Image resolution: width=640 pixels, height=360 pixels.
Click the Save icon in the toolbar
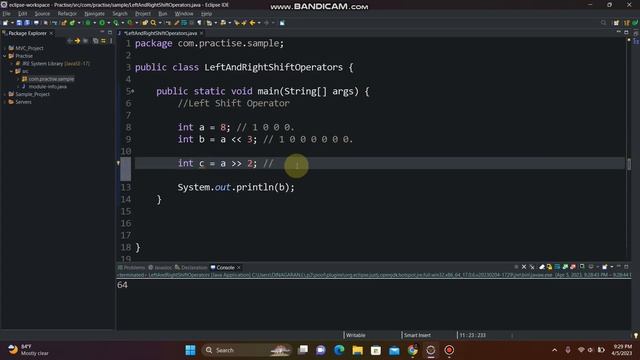pyautogui.click(x=19, y=23)
